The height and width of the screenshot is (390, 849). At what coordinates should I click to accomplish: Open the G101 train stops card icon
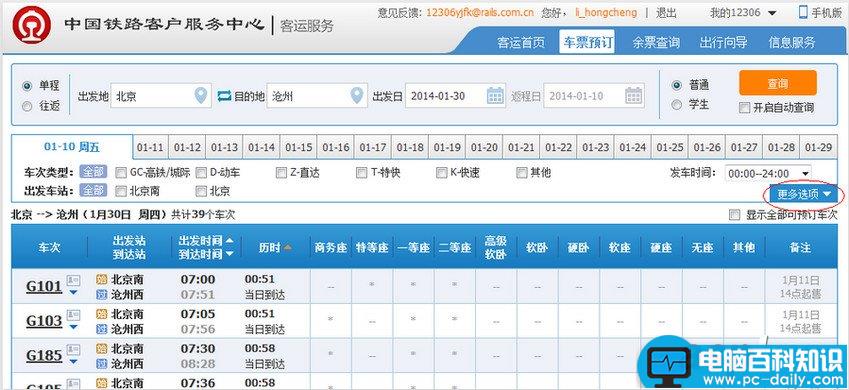pos(73,280)
